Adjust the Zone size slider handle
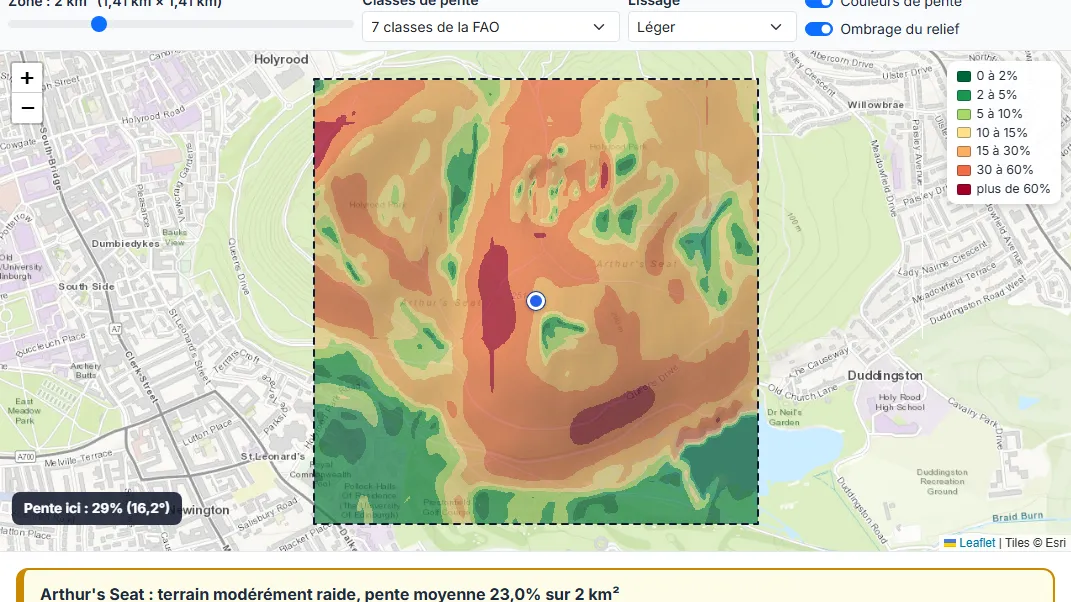Viewport: 1071px width, 602px height. 99,25
